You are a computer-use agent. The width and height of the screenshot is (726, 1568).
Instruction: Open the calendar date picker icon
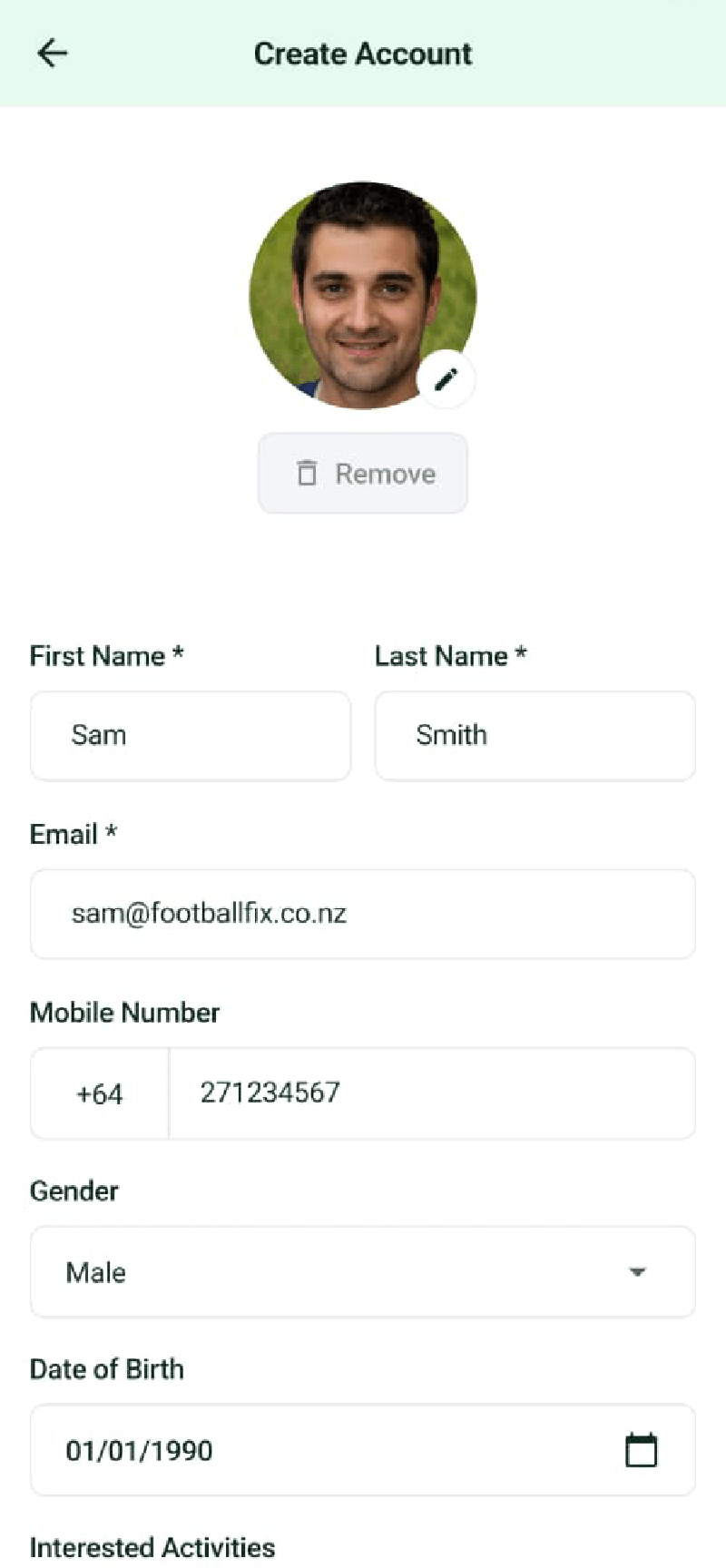point(641,1450)
